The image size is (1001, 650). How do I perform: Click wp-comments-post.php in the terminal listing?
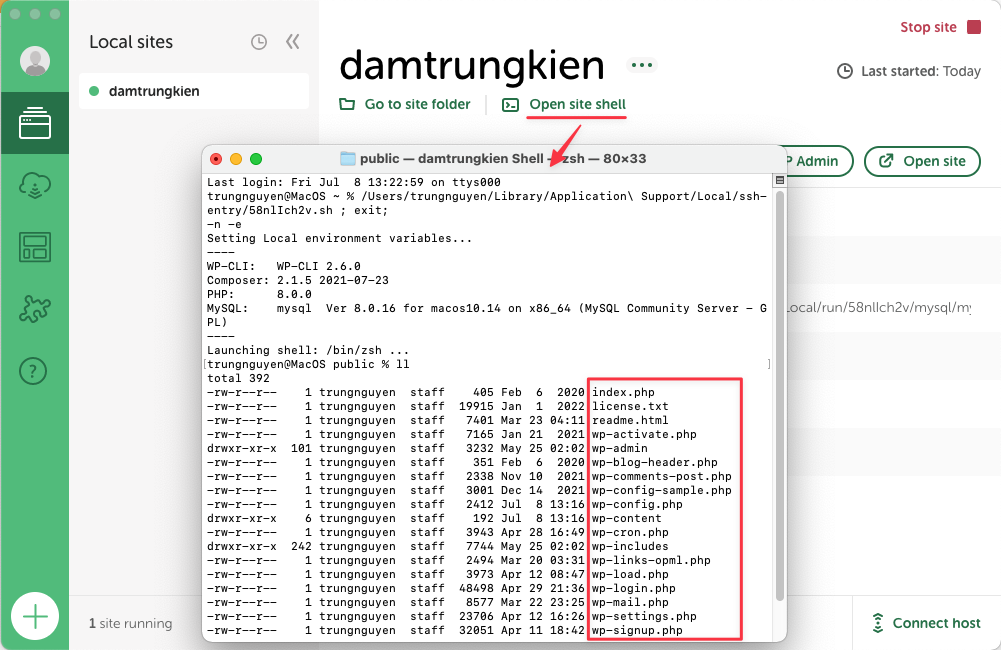(661, 476)
